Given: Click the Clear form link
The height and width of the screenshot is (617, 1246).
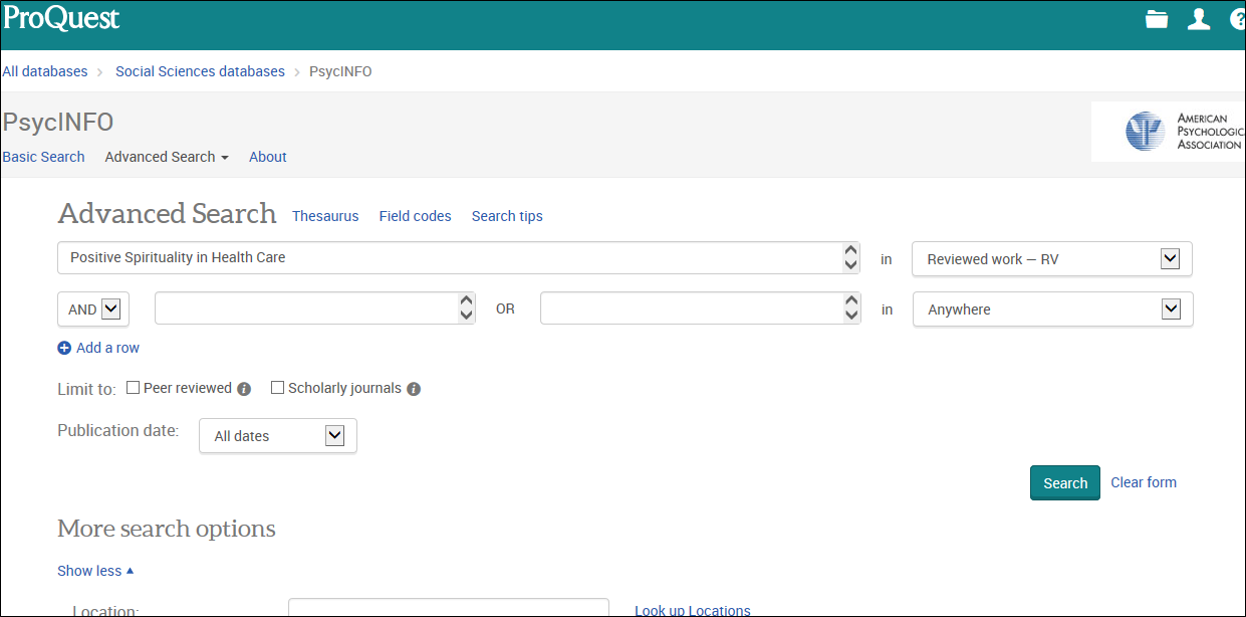Looking at the screenshot, I should click(x=1144, y=482).
